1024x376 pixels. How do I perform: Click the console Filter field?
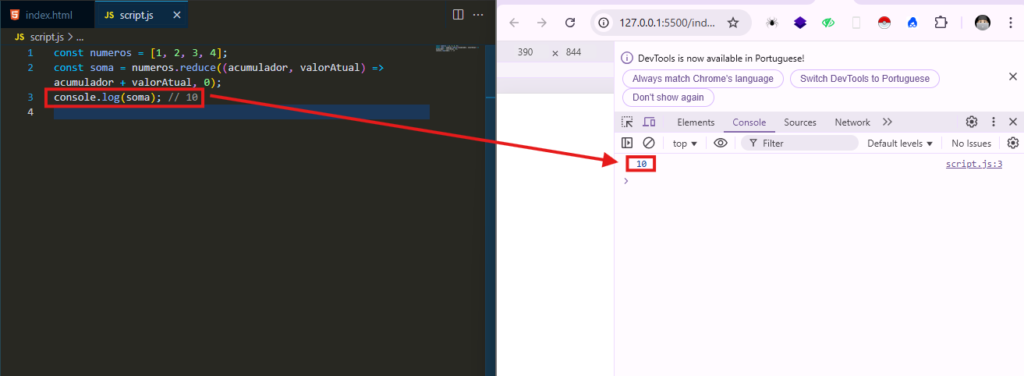tap(799, 143)
